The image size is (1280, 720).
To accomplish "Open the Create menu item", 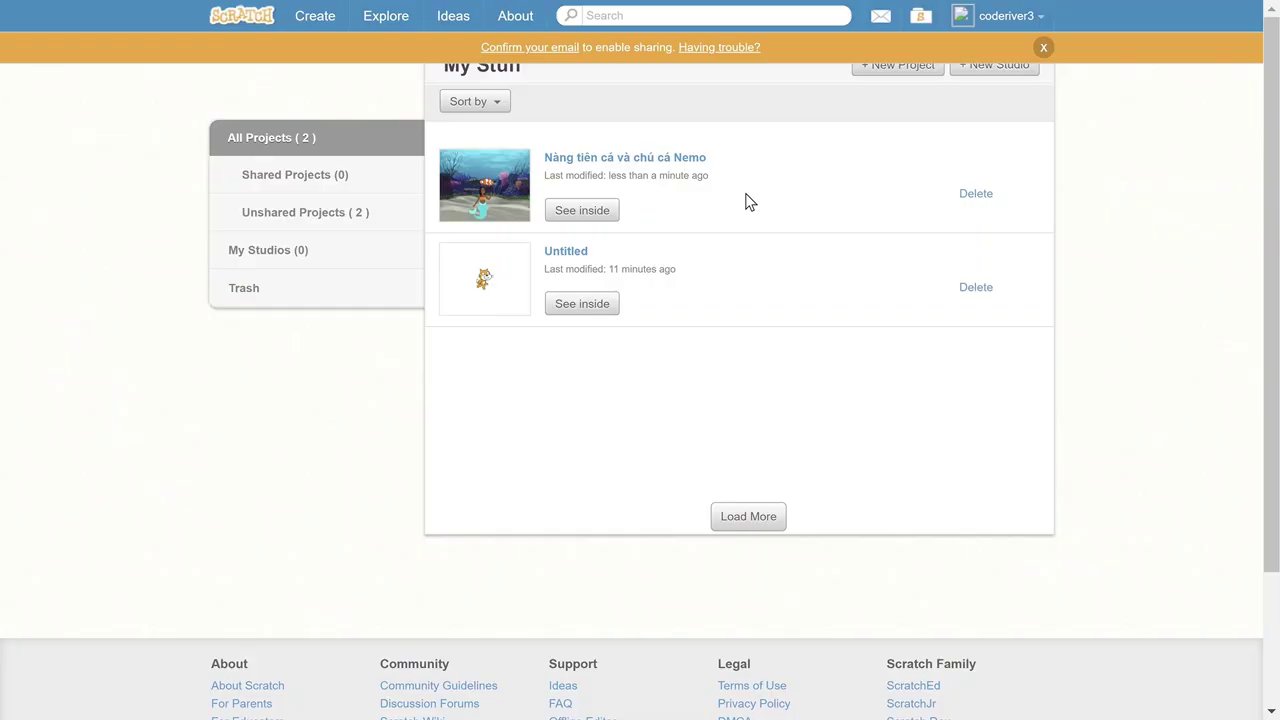I will point(315,16).
